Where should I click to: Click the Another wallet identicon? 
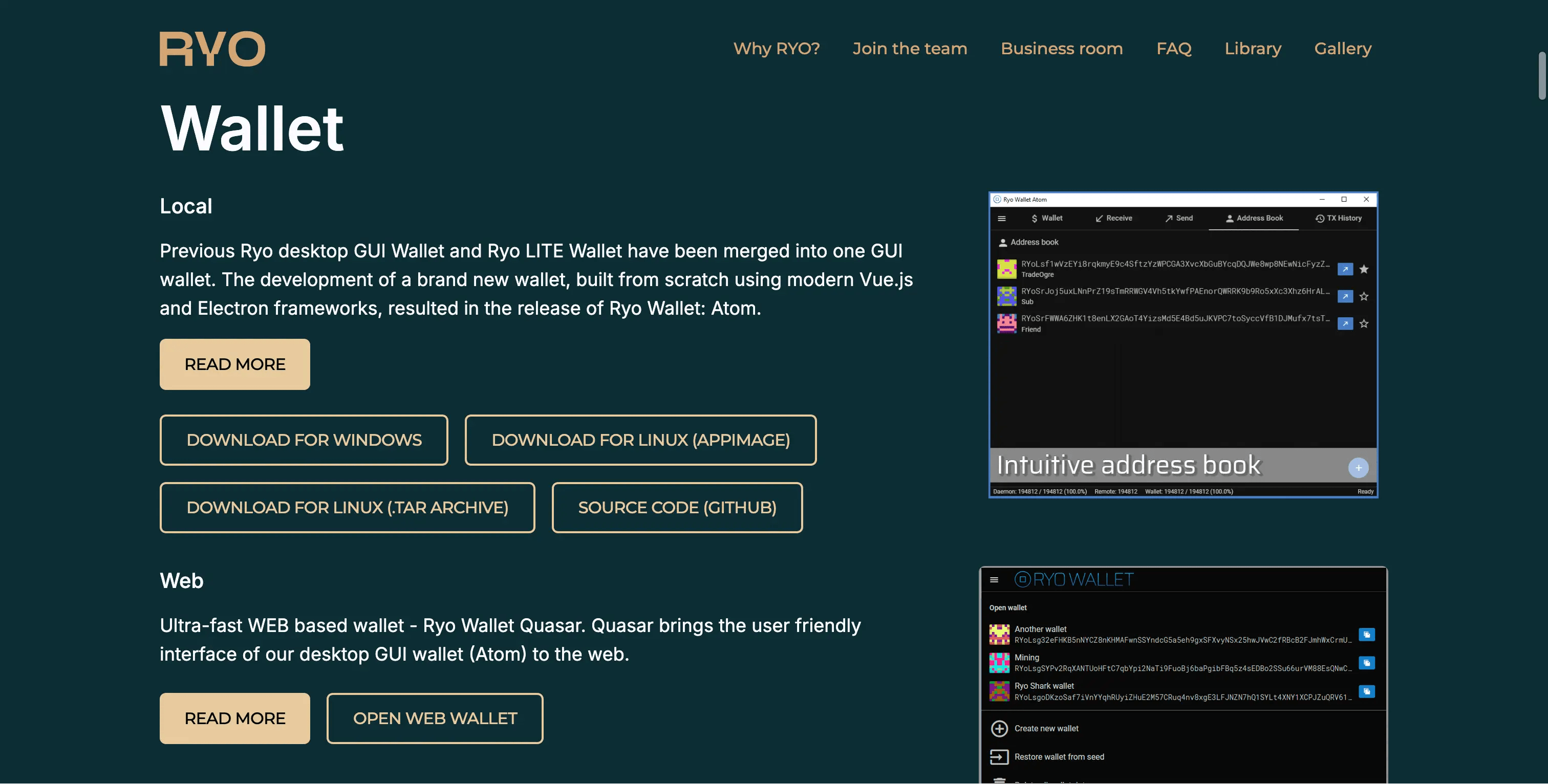point(999,635)
